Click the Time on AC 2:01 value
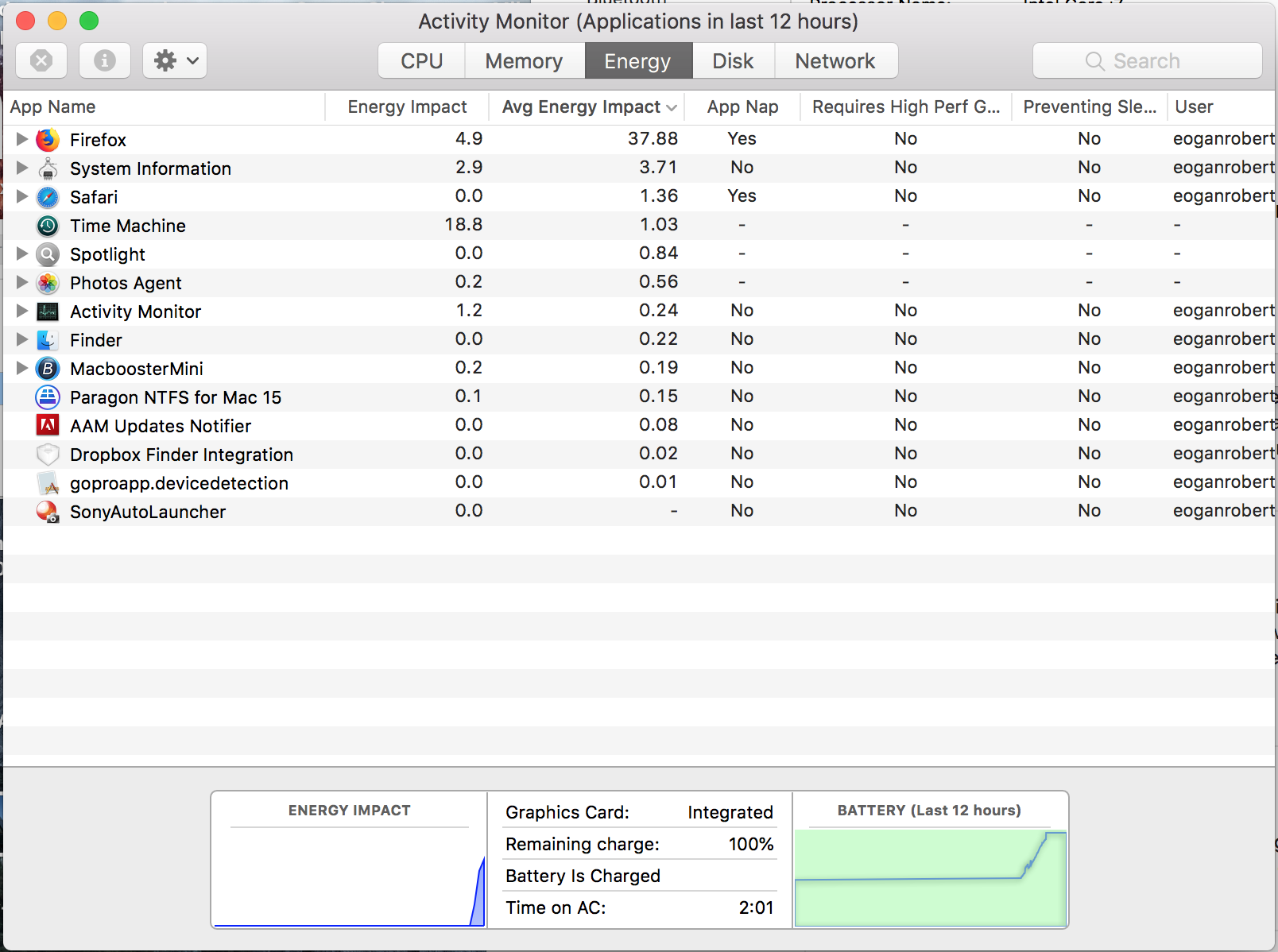Image resolution: width=1278 pixels, height=952 pixels. coord(756,907)
